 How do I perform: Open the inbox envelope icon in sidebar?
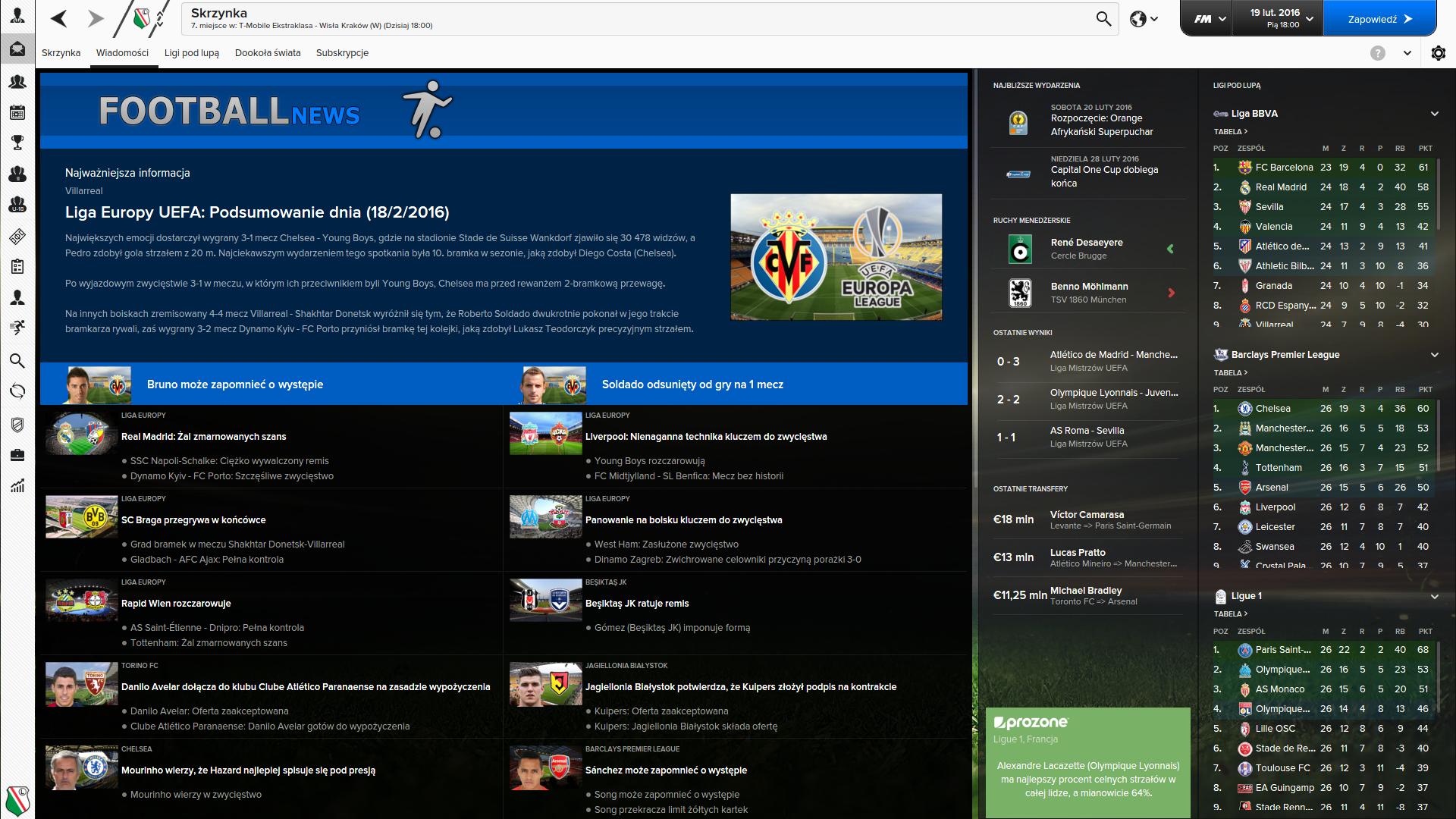pos(17,49)
